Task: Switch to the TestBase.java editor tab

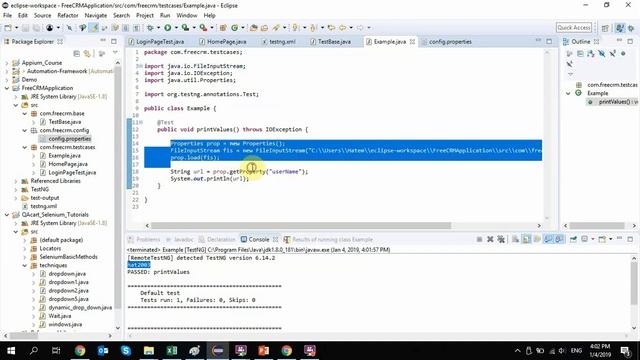Action: [x=330, y=42]
